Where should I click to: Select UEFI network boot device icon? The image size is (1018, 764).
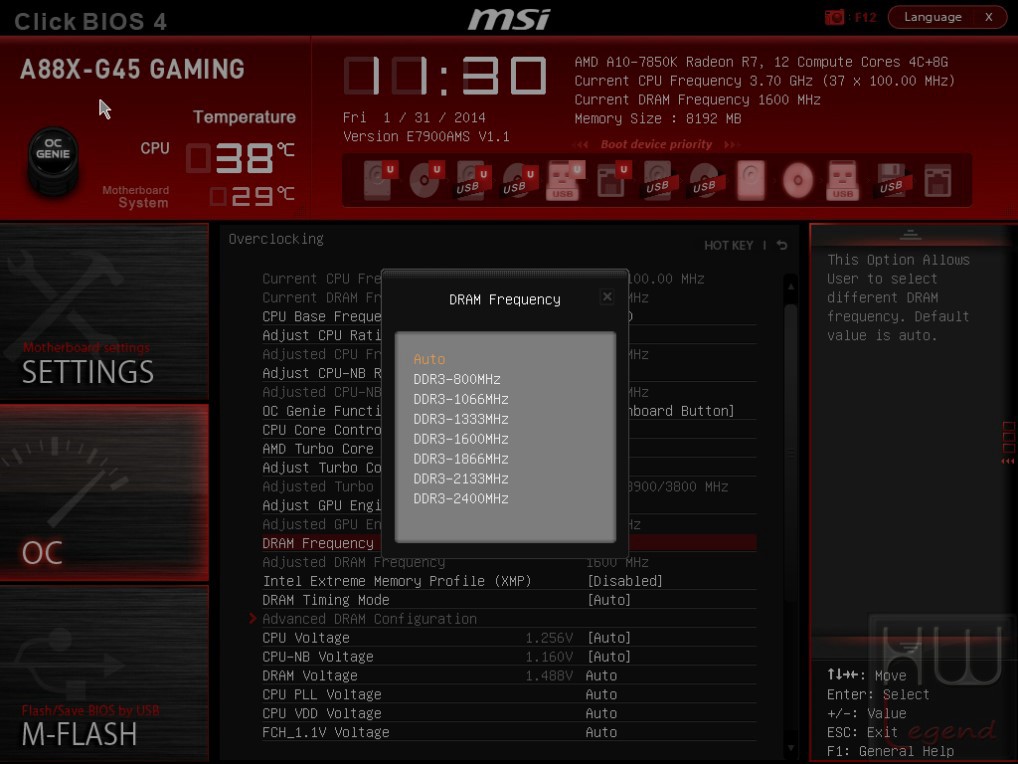[612, 180]
